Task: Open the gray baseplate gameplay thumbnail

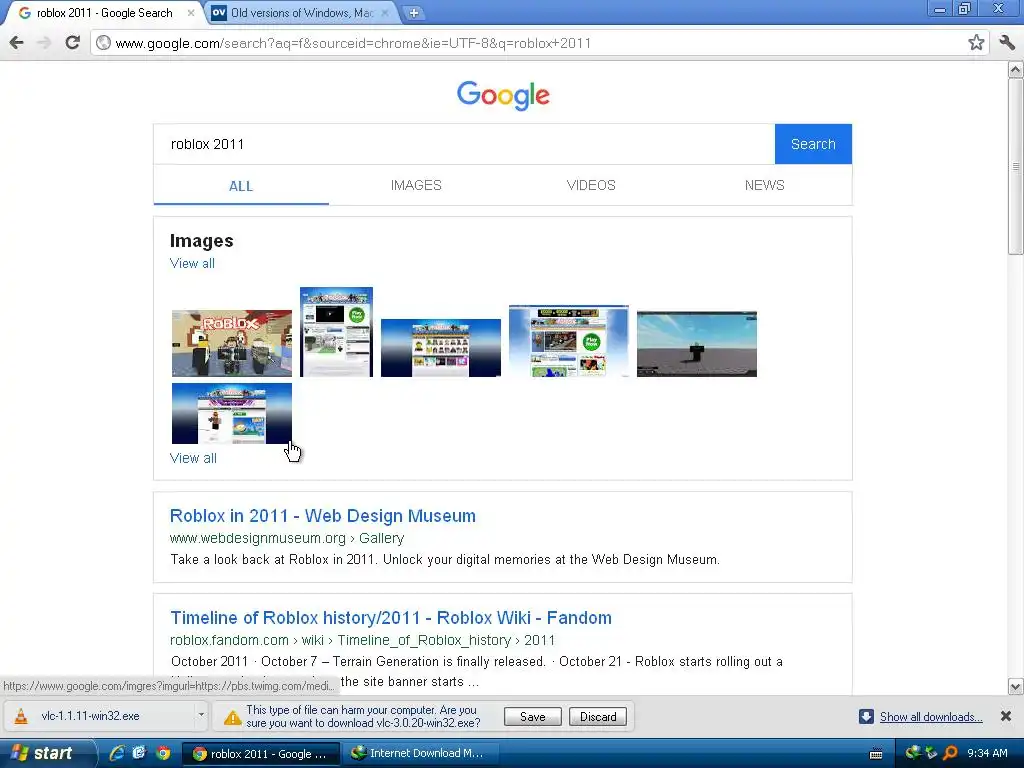Action: [x=697, y=344]
